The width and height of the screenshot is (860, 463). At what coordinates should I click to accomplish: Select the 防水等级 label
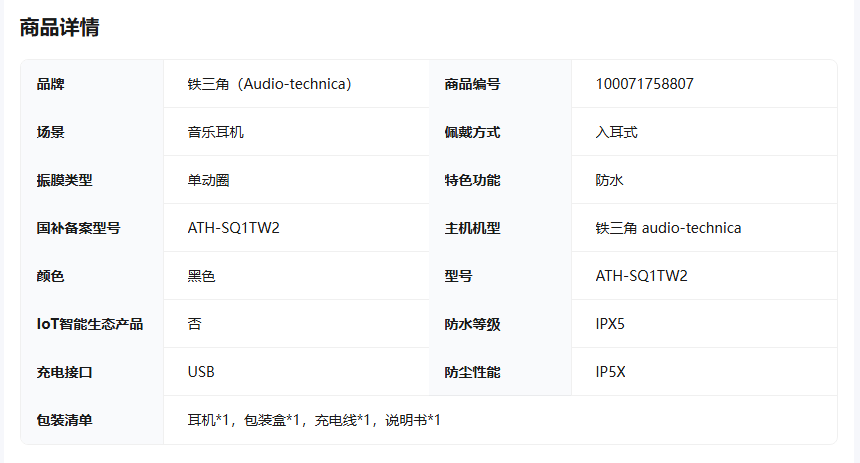pyautogui.click(x=472, y=324)
